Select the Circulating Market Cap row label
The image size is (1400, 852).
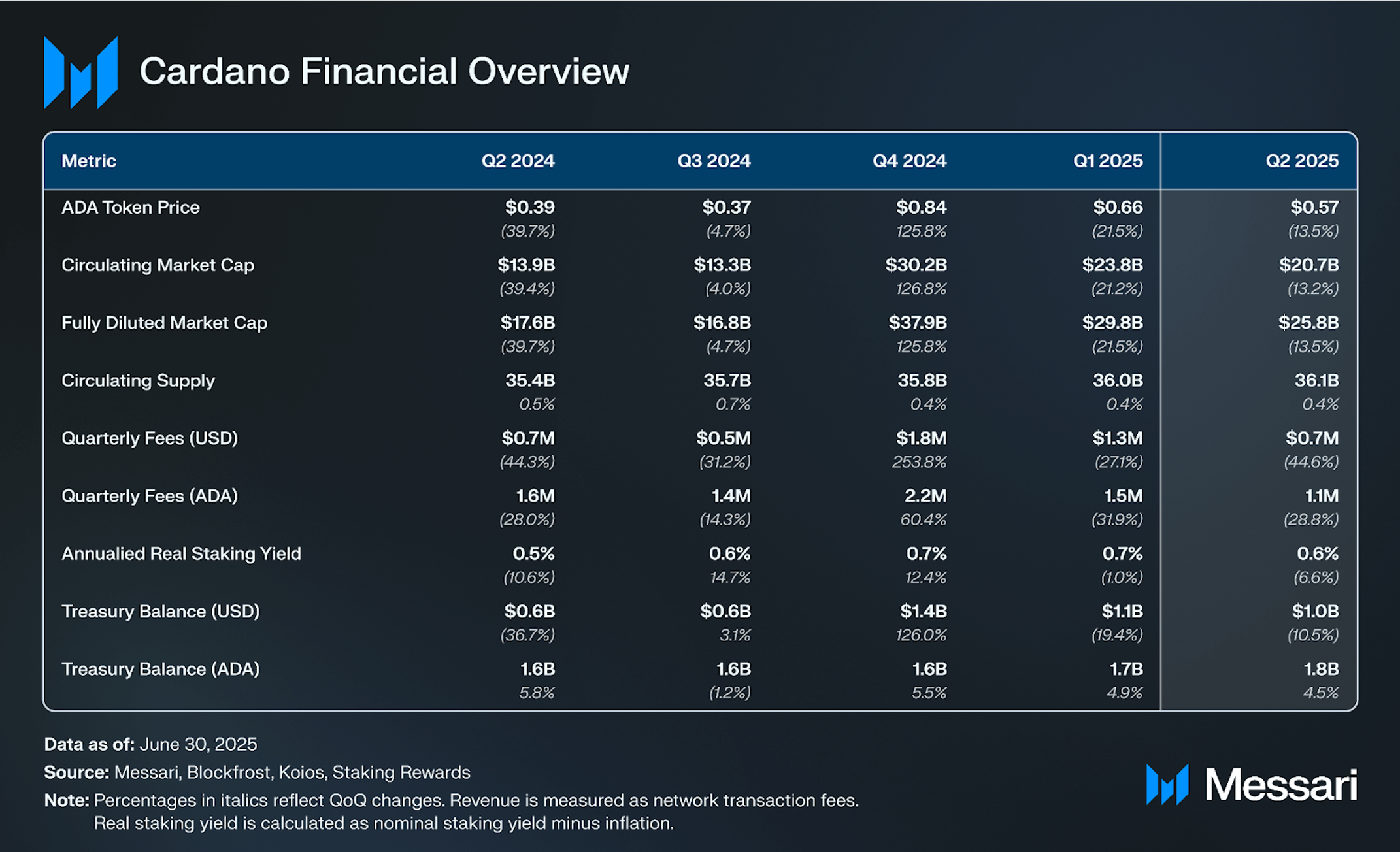point(158,265)
